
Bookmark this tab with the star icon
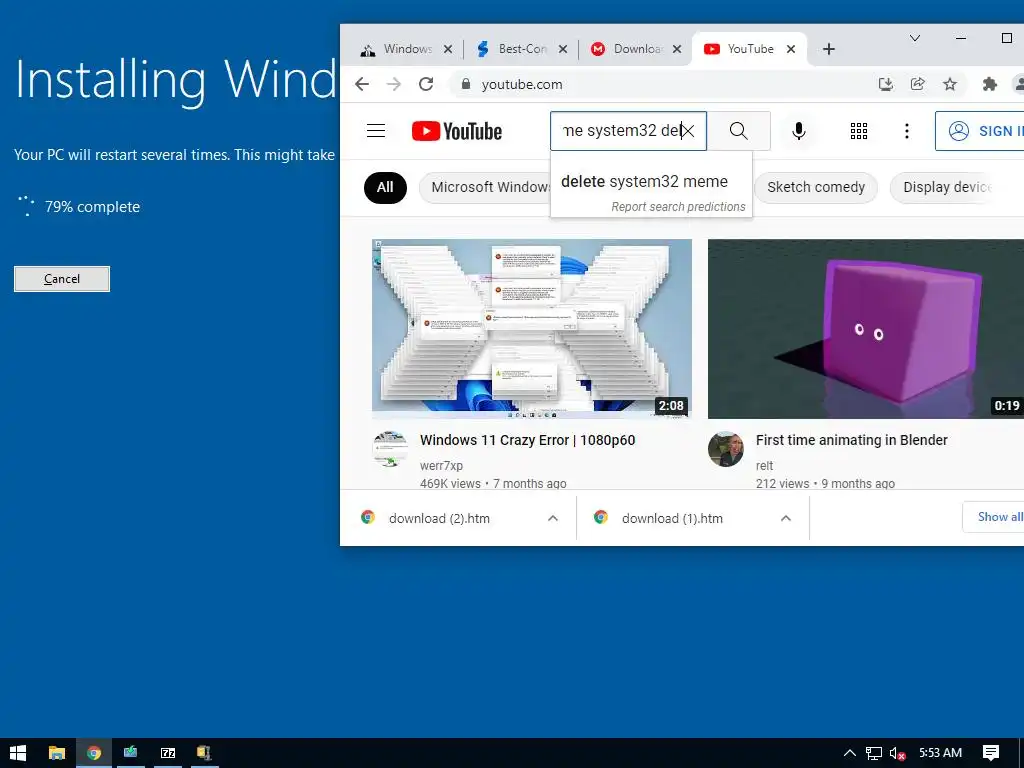tap(950, 84)
